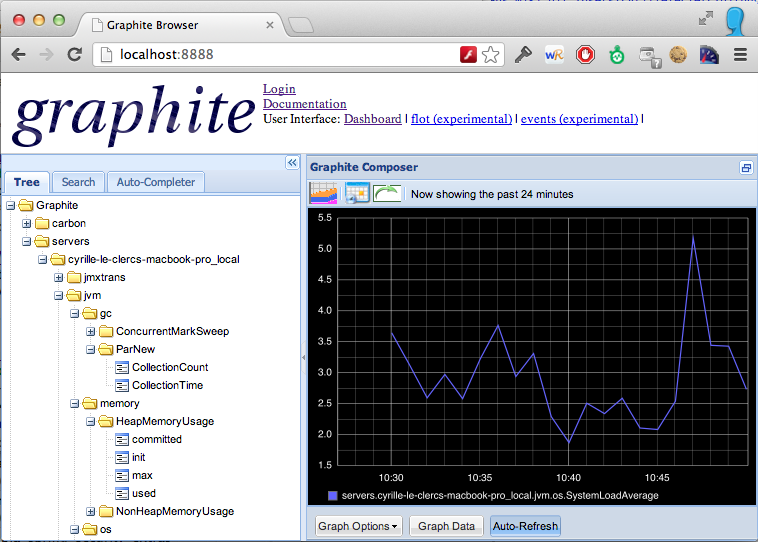Collapse the gc folder
Screen dimensions: 758x542
[74, 314]
